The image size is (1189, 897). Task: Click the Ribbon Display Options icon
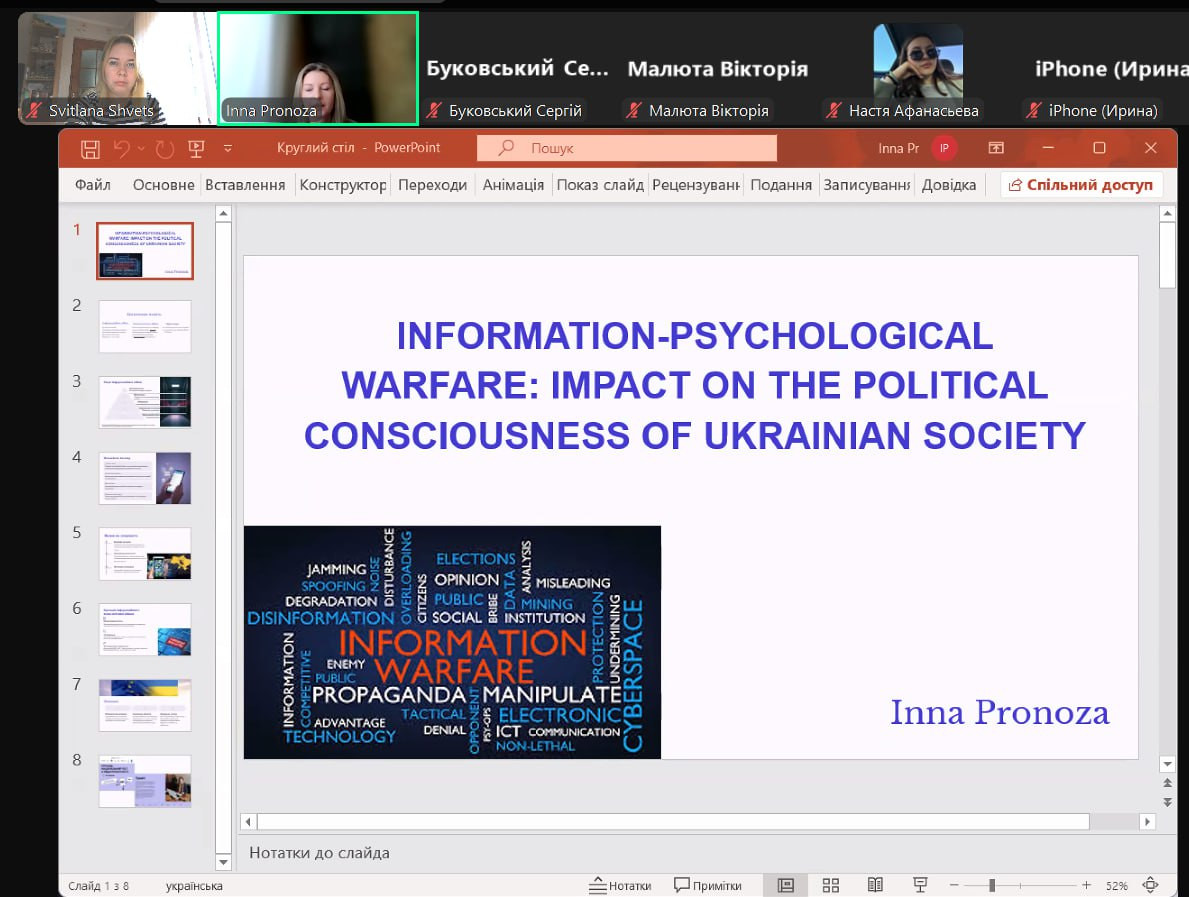pyautogui.click(x=996, y=148)
